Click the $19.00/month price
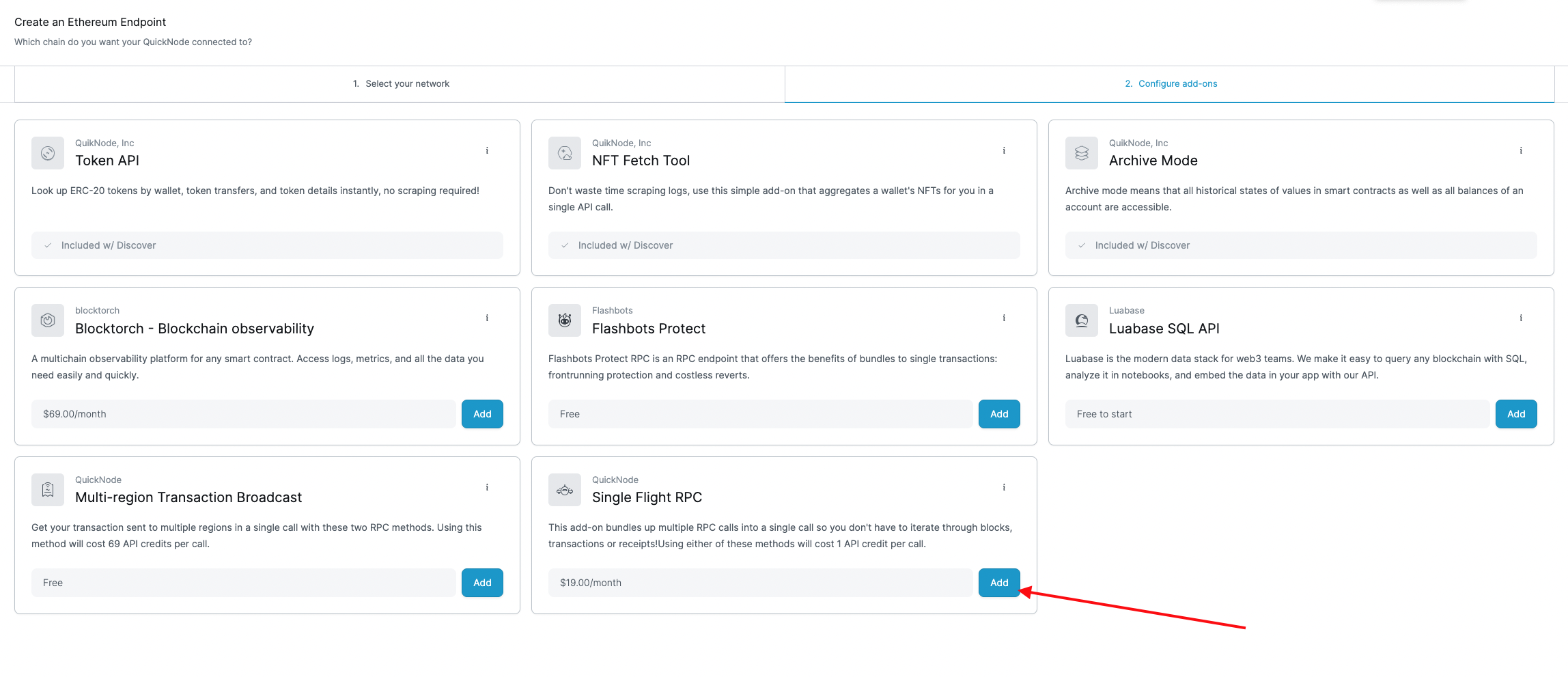 (591, 583)
